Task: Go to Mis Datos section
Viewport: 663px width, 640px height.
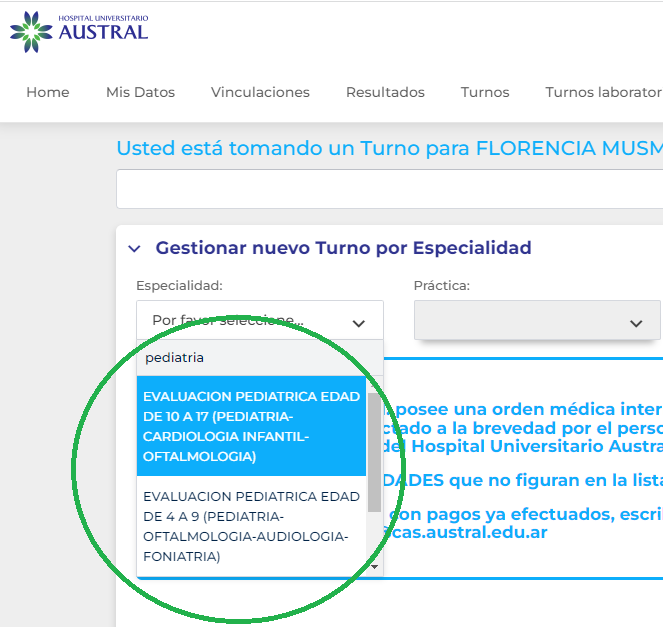Action: (140, 92)
